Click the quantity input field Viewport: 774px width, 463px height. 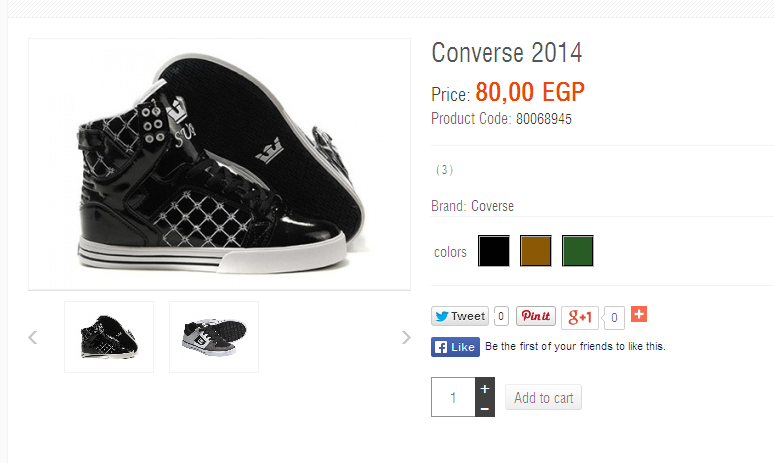pos(452,398)
